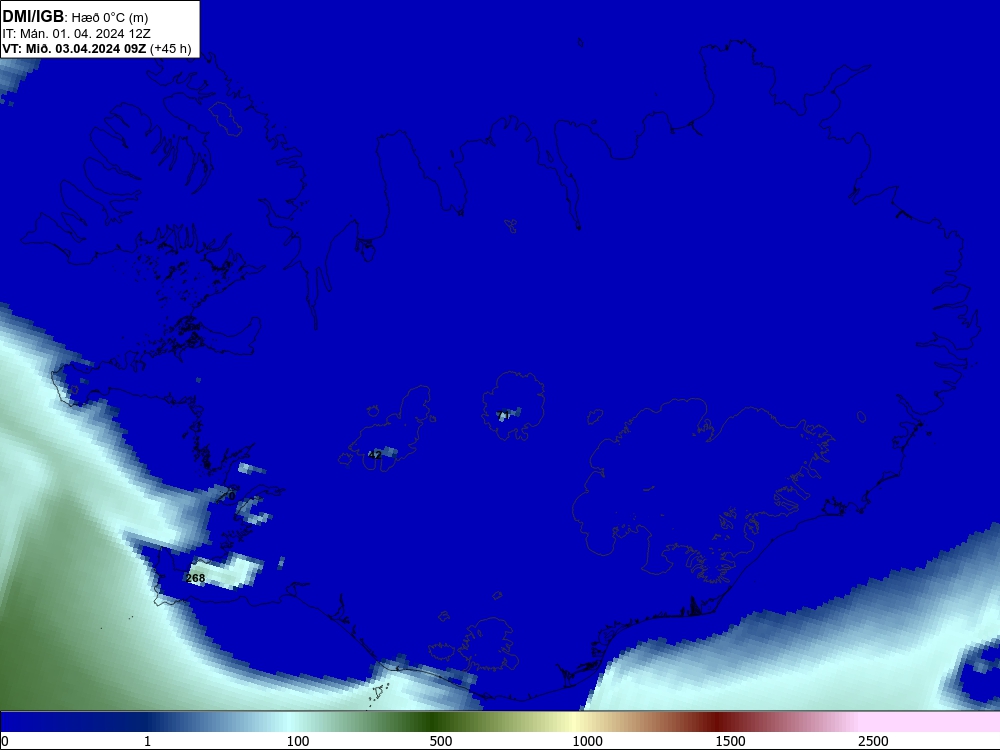The width and height of the screenshot is (1000, 750).
Task: Click the 268 value label on map
Action: [195, 578]
